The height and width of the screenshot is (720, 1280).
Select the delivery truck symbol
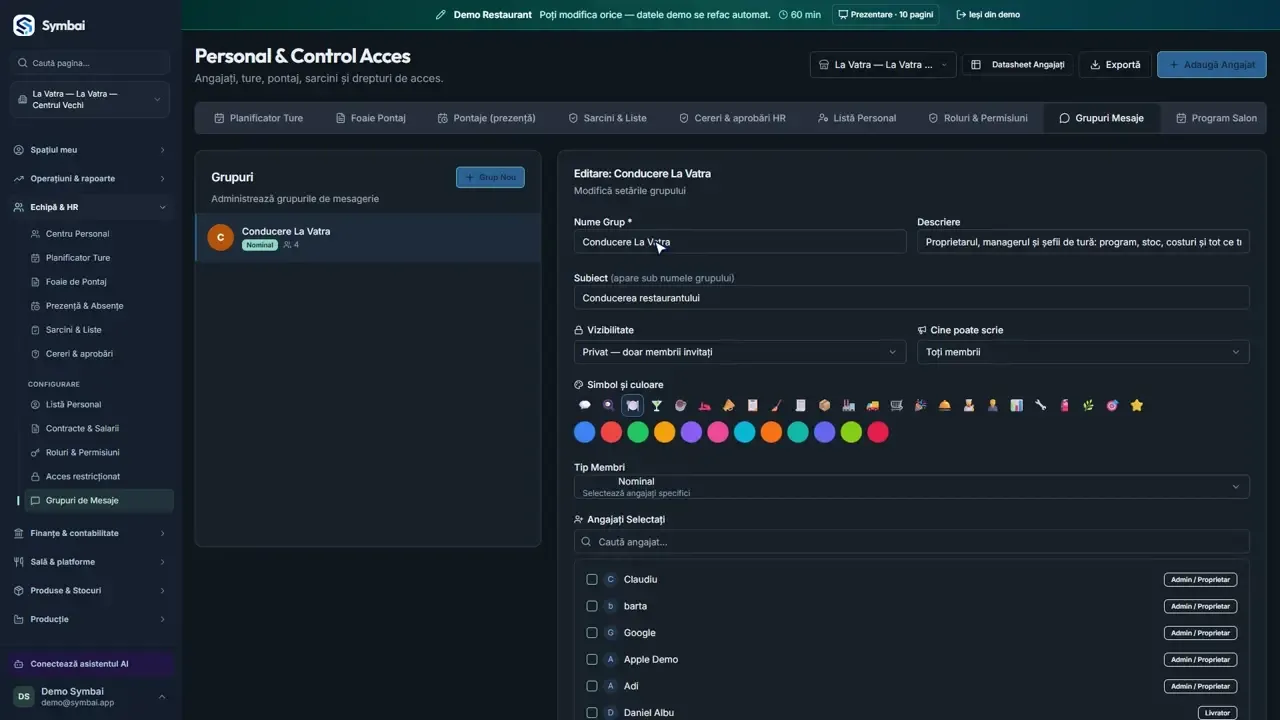coord(872,405)
